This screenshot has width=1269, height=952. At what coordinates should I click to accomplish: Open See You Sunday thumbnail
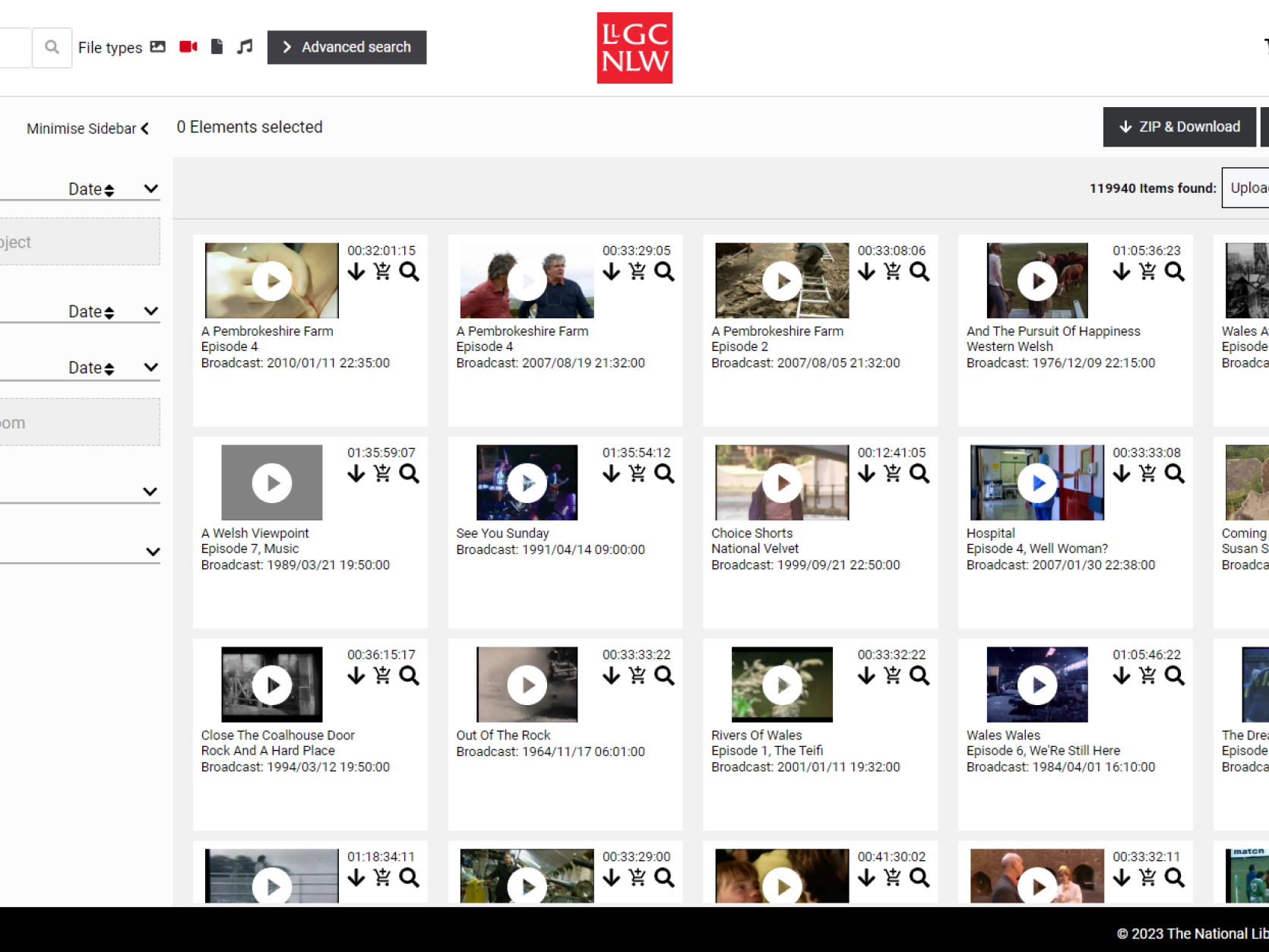point(527,482)
